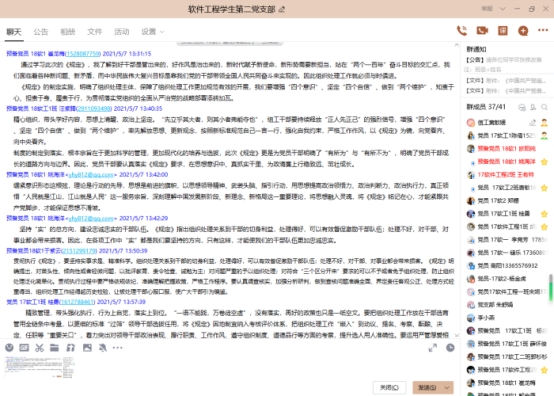Click star icon beside 党员 17软工1班 member
The width and height of the screenshot is (554, 396).
coord(544,214)
